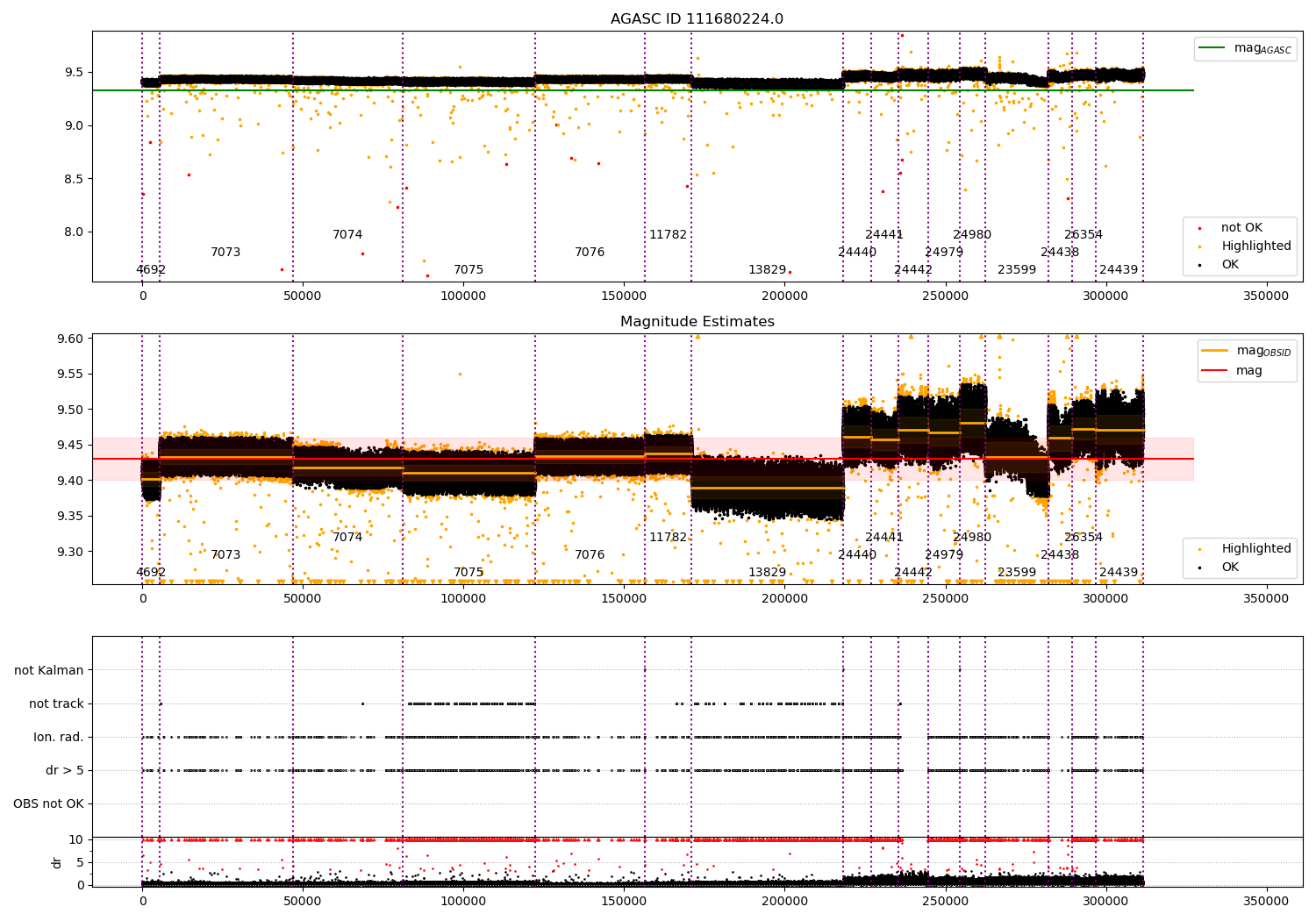Click obsid label 7076 in the top plot

pyautogui.click(x=590, y=253)
